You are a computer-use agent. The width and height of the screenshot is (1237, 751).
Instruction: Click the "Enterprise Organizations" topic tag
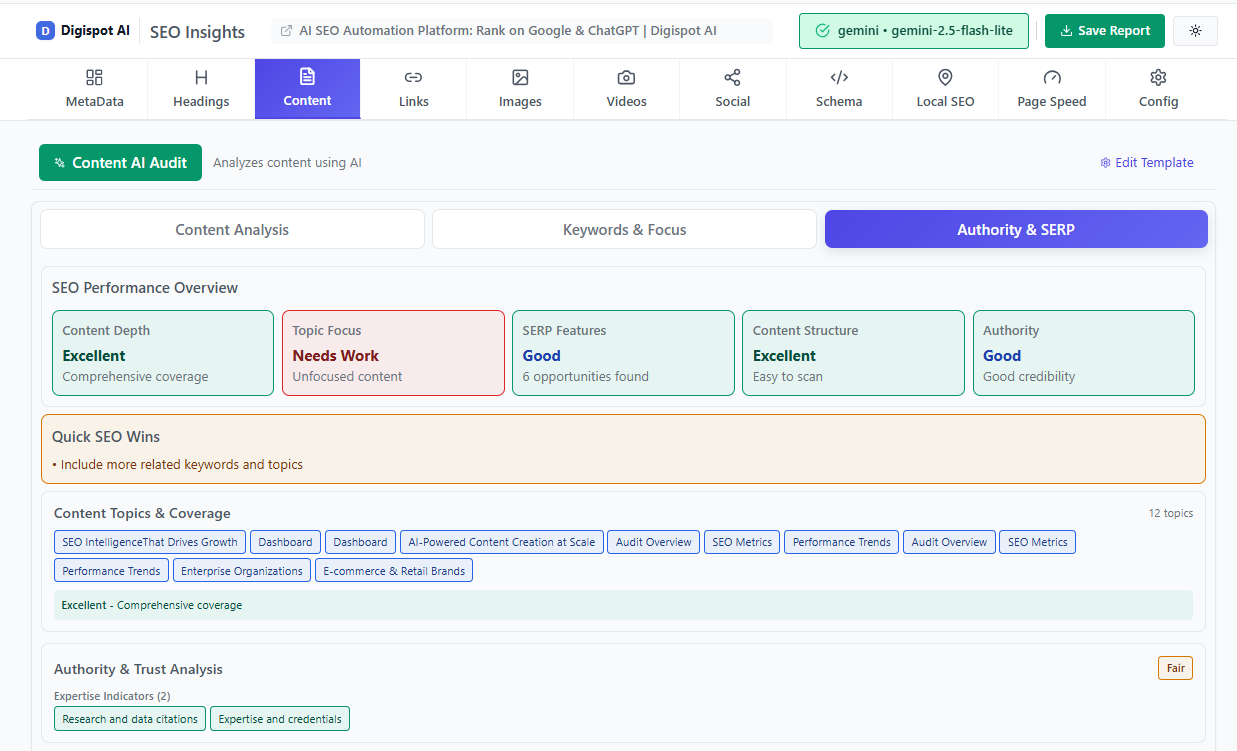click(242, 571)
